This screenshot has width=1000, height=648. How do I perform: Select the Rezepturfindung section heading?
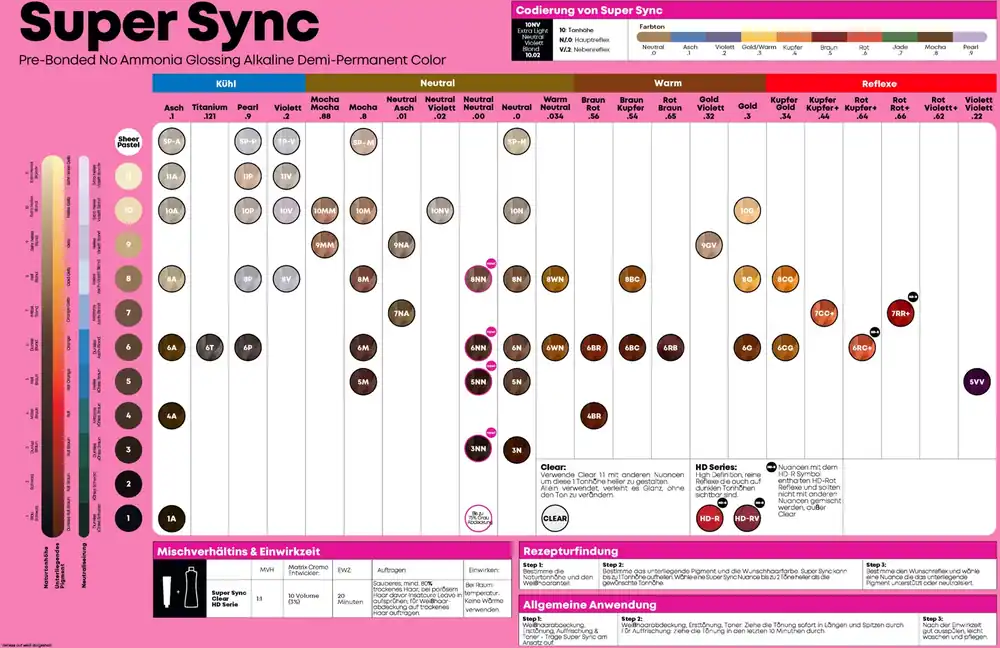click(570, 551)
